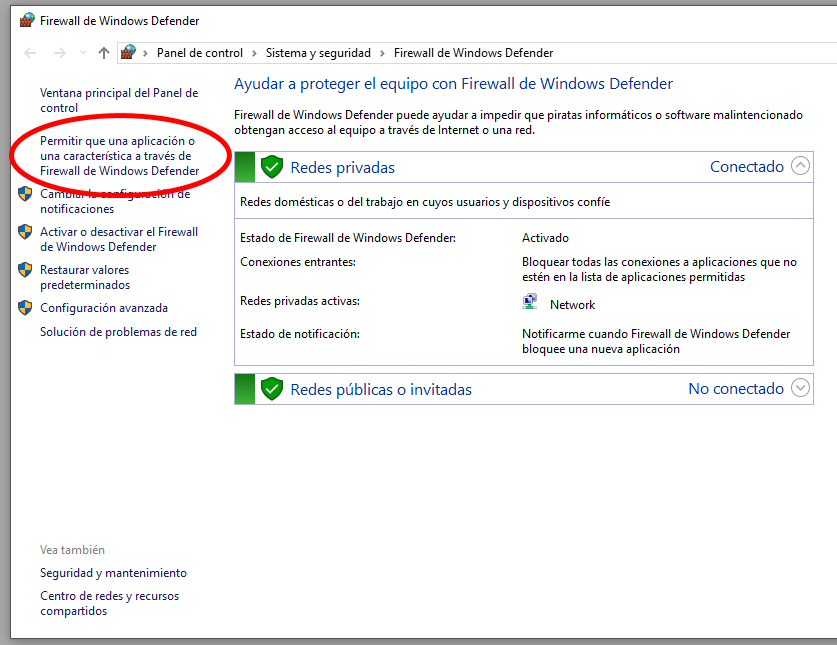
Task: Open recent locations dropdown arrow
Action: click(83, 53)
